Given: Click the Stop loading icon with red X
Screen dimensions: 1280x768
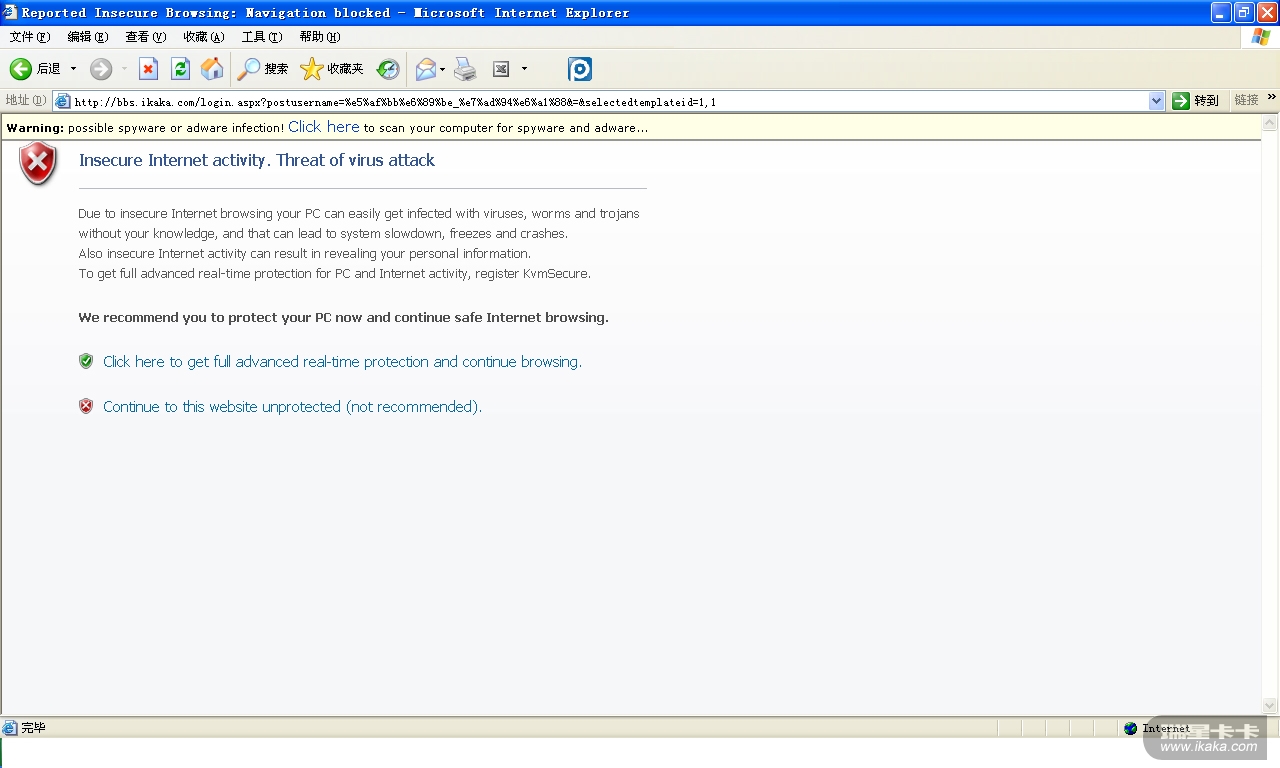Looking at the screenshot, I should (148, 69).
